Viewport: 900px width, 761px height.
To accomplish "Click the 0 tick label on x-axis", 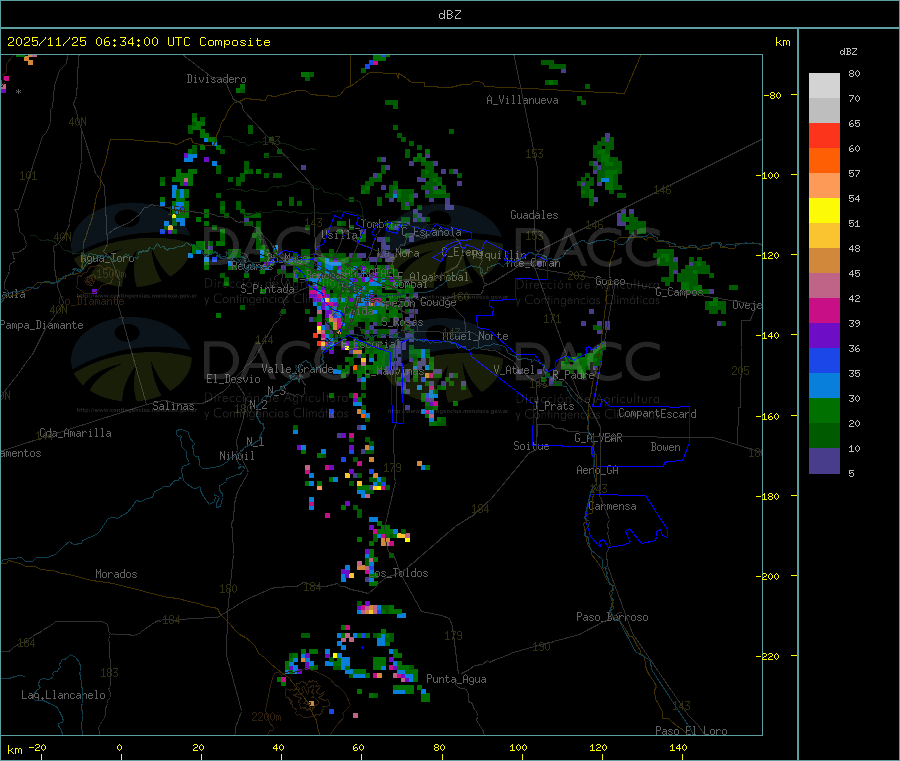I will click(119, 747).
